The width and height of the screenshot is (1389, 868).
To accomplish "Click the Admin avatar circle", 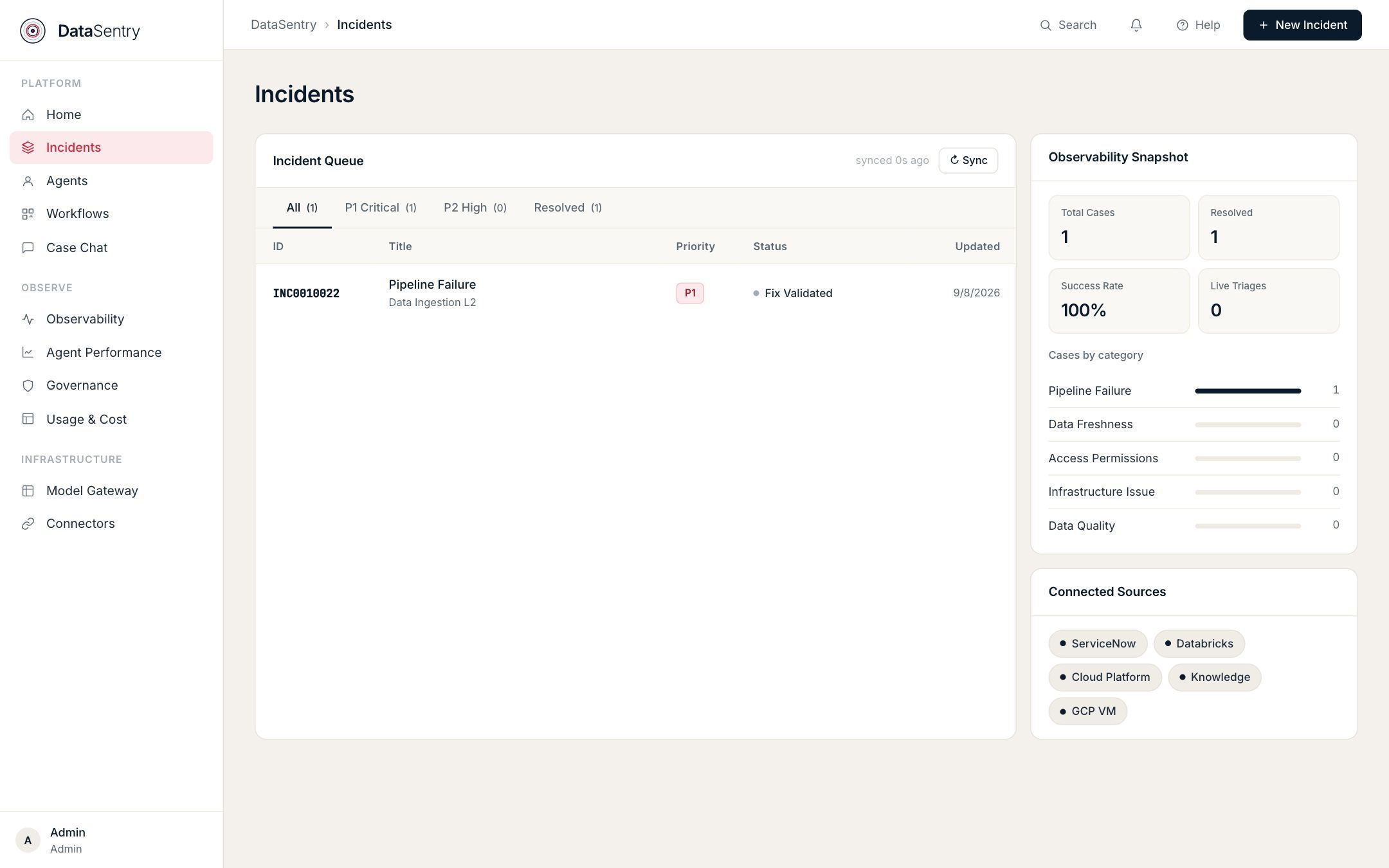I will (28, 840).
